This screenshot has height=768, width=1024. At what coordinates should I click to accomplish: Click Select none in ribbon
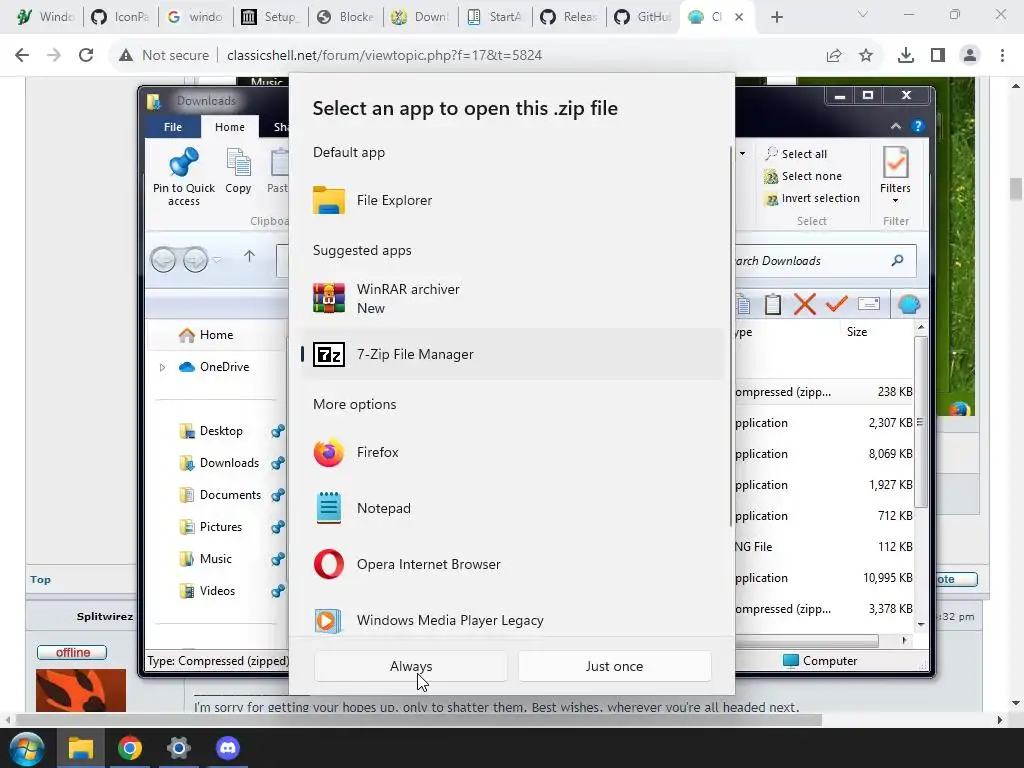click(803, 176)
